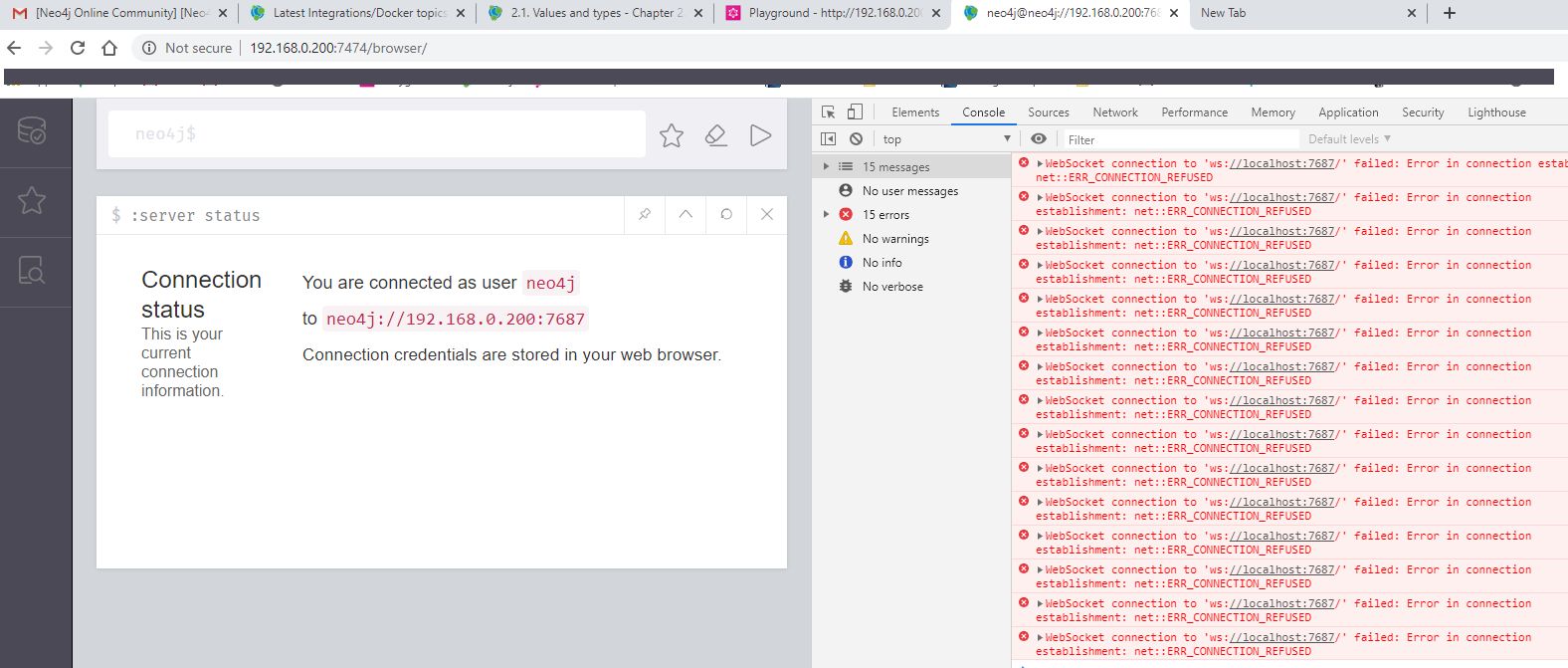Viewport: 1568px width, 668px height.
Task: Click the address bar URL 192.168.0.200:7474/browser/
Action: tap(338, 48)
